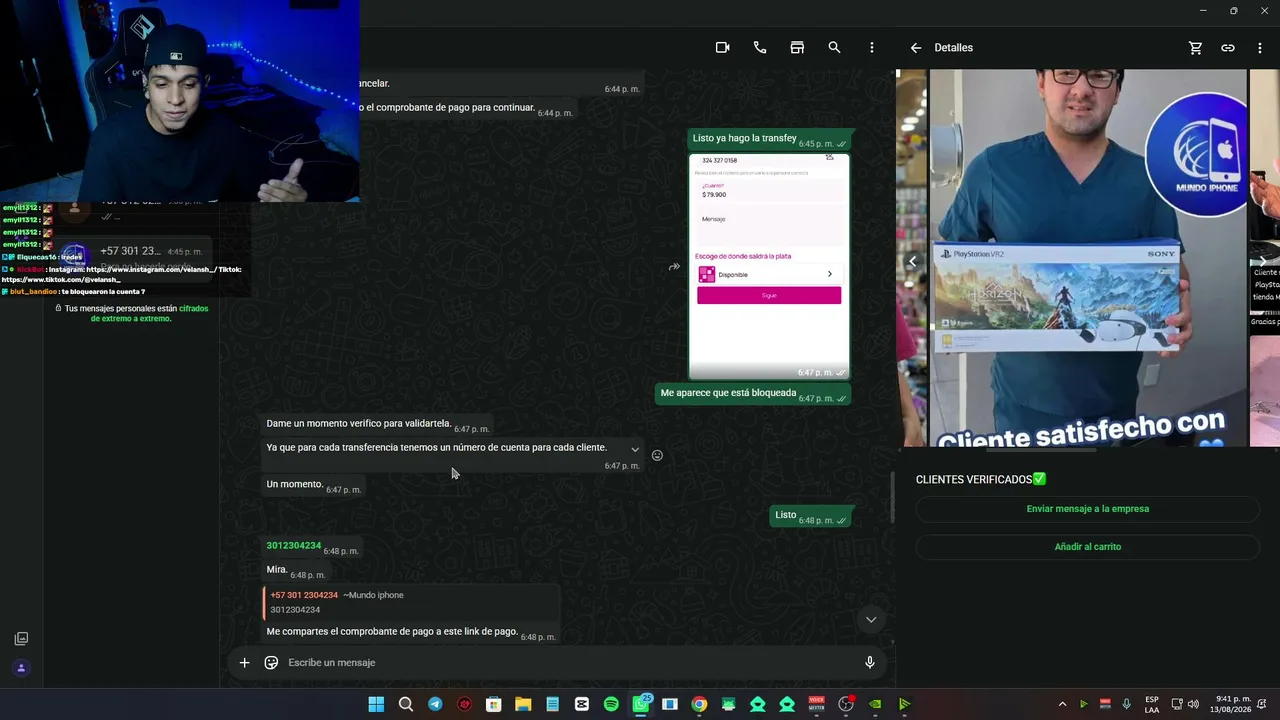1280x720 pixels.
Task: Open the chat's three-dot menu
Action: [872, 48]
